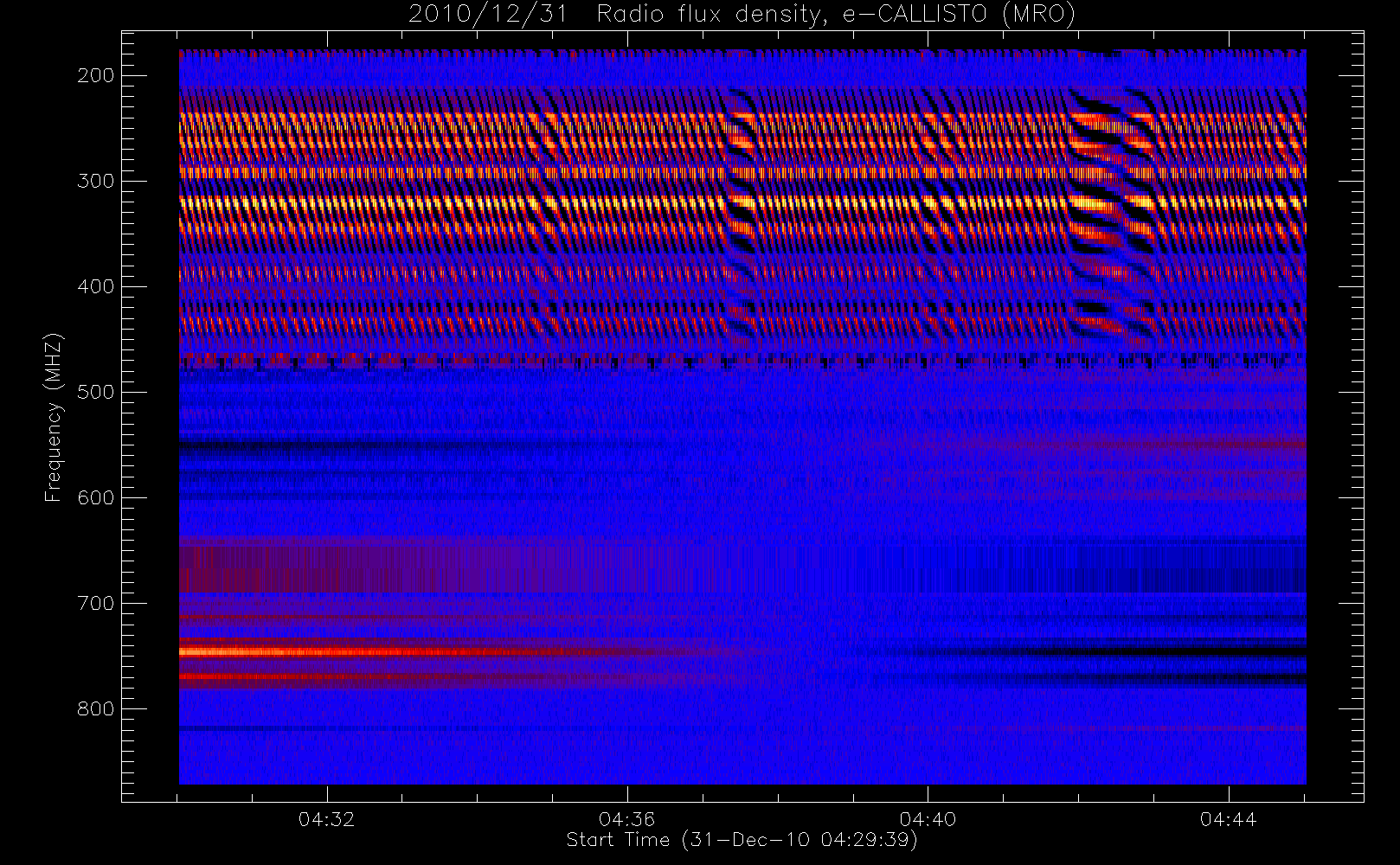Image resolution: width=1400 pixels, height=865 pixels.
Task: Click the plot title text 'Radio flux density, e-CALLISTO (MRO)'
Action: 836,15
